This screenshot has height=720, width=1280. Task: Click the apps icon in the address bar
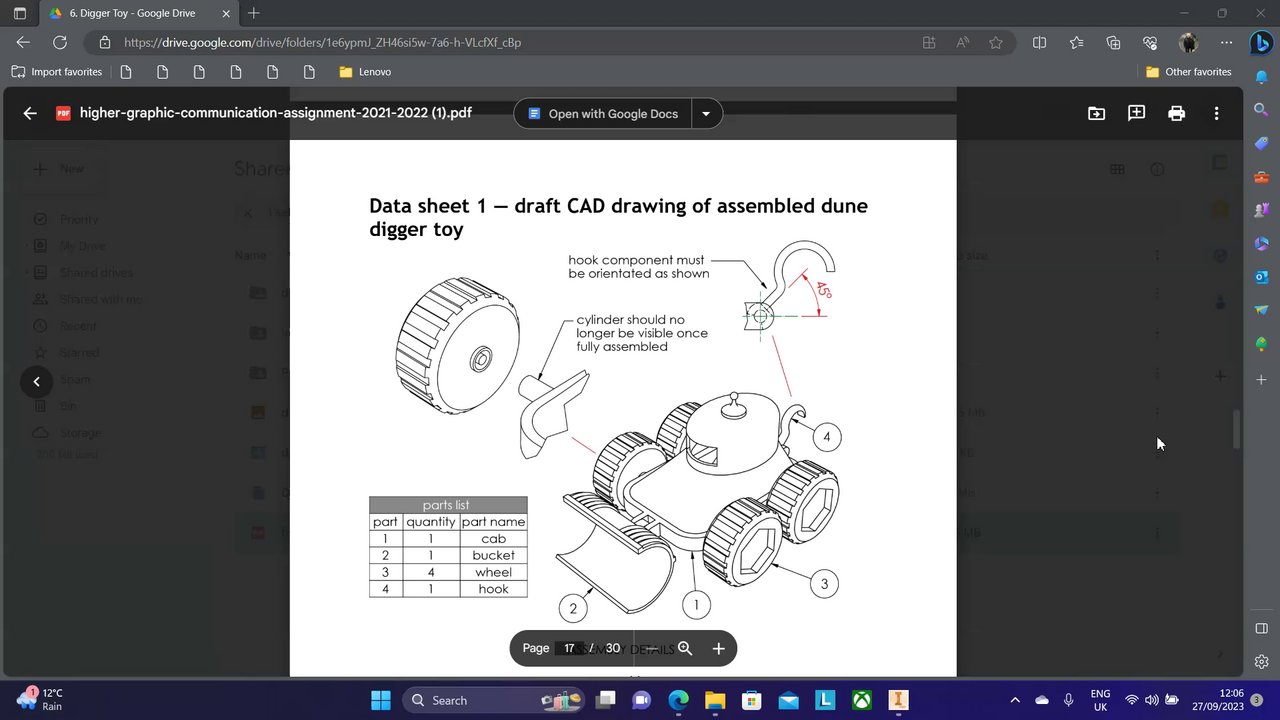coord(929,43)
